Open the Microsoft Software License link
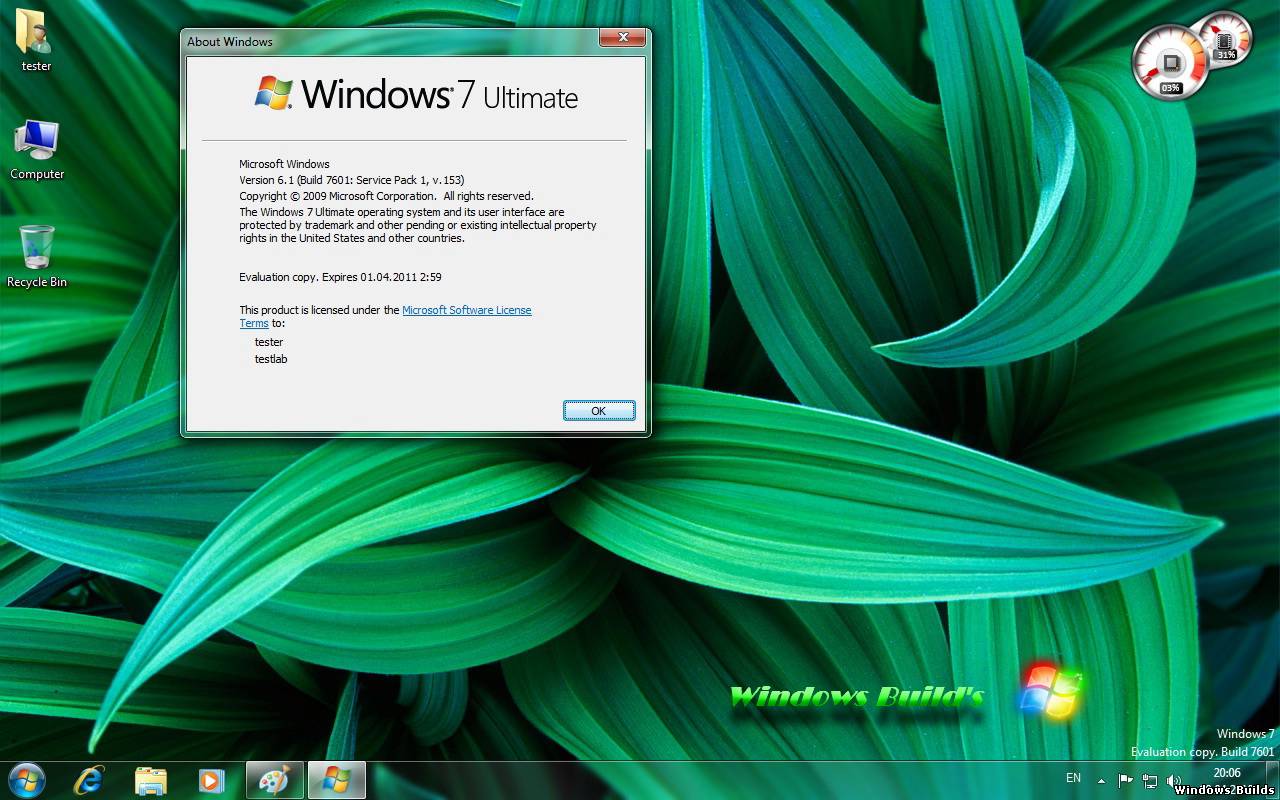This screenshot has width=1280, height=800. click(467, 310)
